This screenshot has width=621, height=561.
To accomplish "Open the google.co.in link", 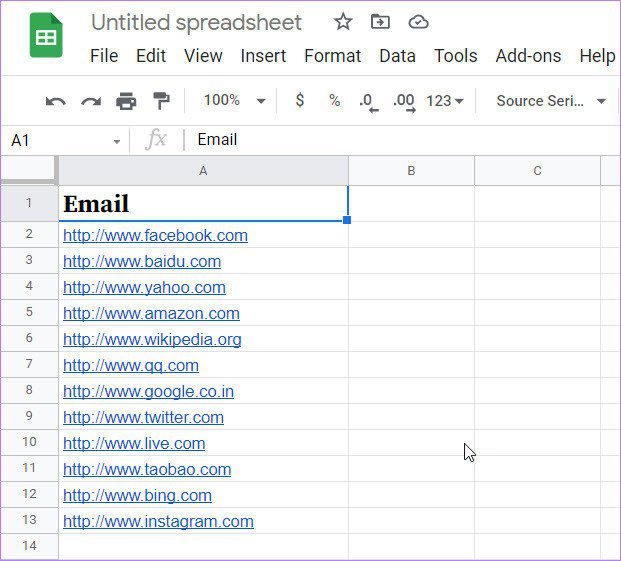I will click(x=148, y=392).
